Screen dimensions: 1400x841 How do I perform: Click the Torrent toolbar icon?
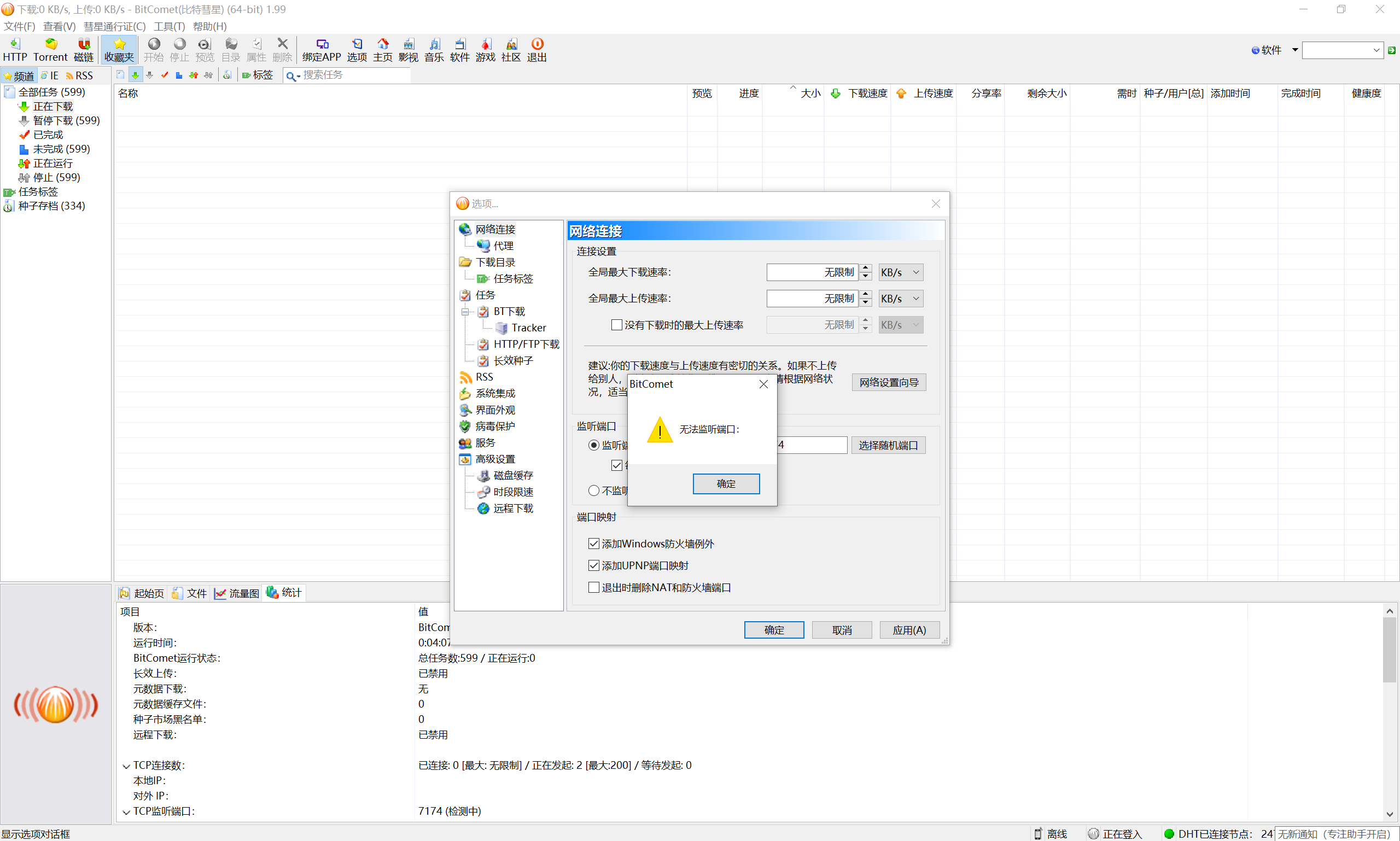(50, 50)
